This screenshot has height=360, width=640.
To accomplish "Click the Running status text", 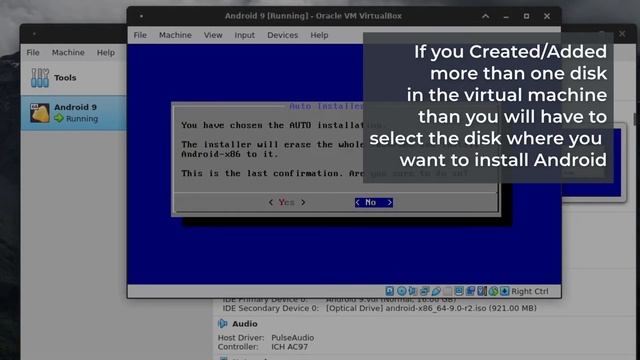I will (x=82, y=118).
